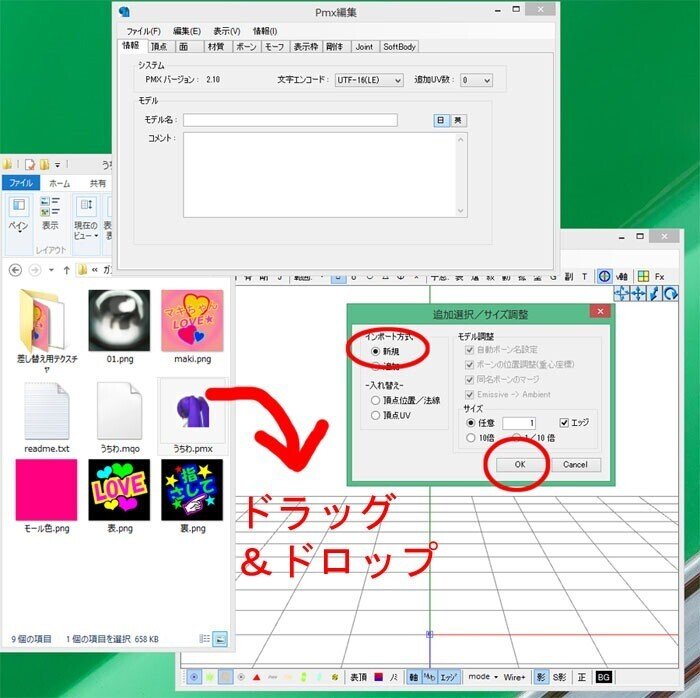Select the 頂点位置／法線 radio button

click(x=375, y=400)
